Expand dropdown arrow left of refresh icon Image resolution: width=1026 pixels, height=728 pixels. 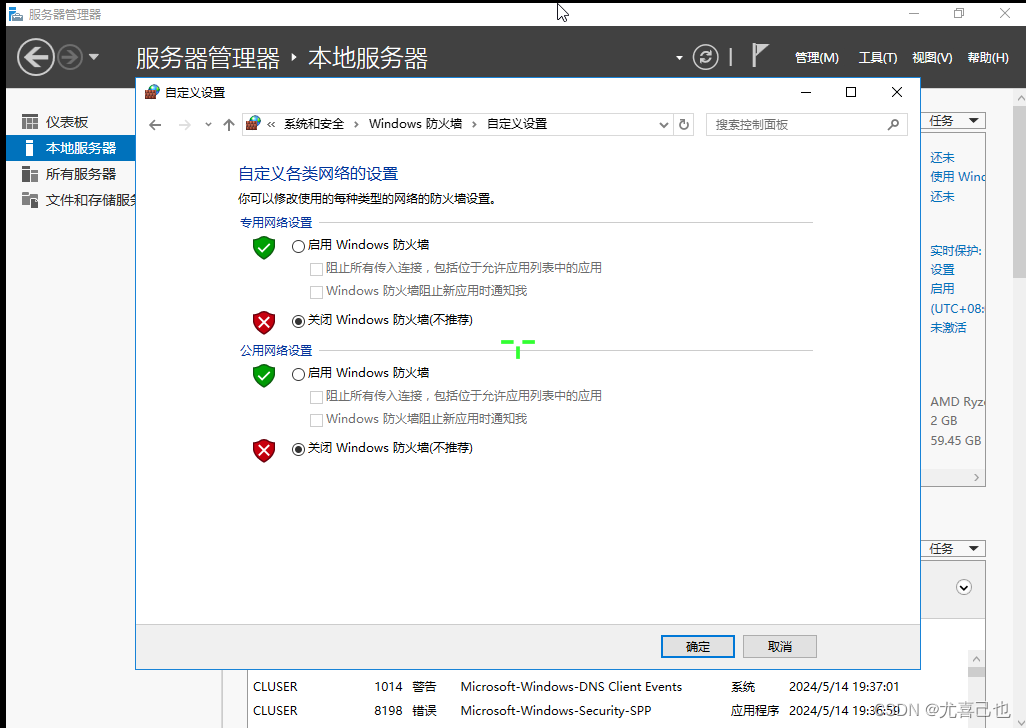[679, 58]
